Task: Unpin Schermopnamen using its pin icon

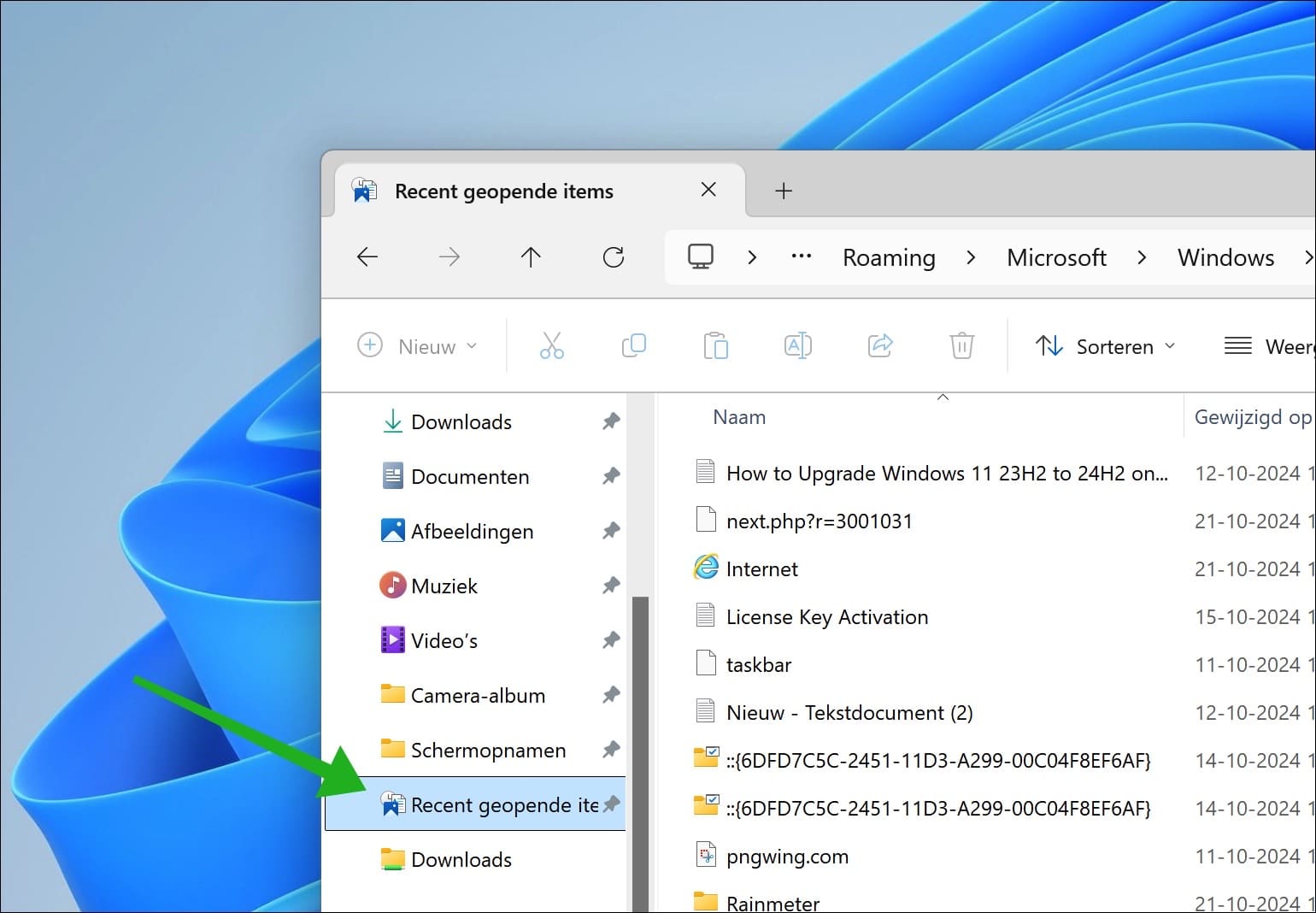Action: (x=611, y=750)
